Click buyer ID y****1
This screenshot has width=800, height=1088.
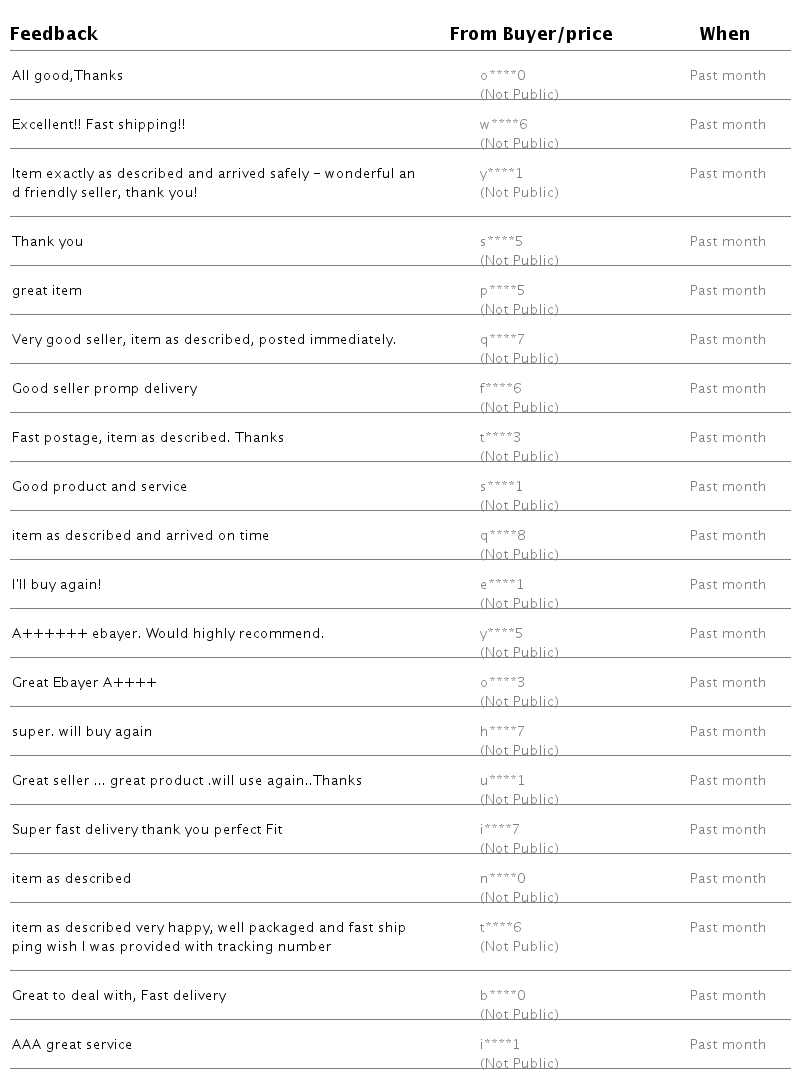click(501, 174)
